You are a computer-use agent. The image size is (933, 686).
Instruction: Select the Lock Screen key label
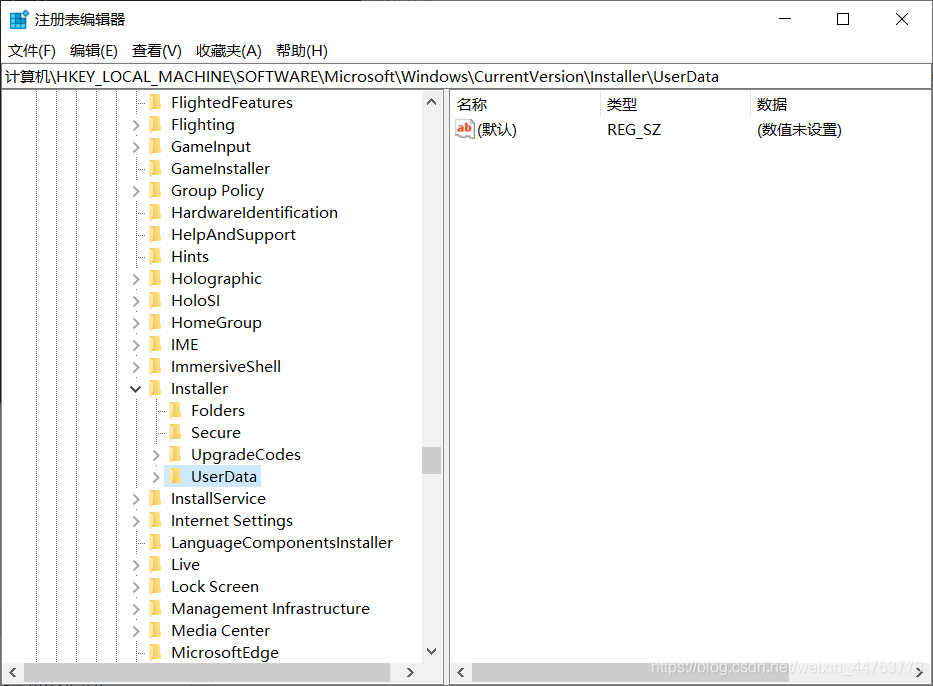(215, 587)
